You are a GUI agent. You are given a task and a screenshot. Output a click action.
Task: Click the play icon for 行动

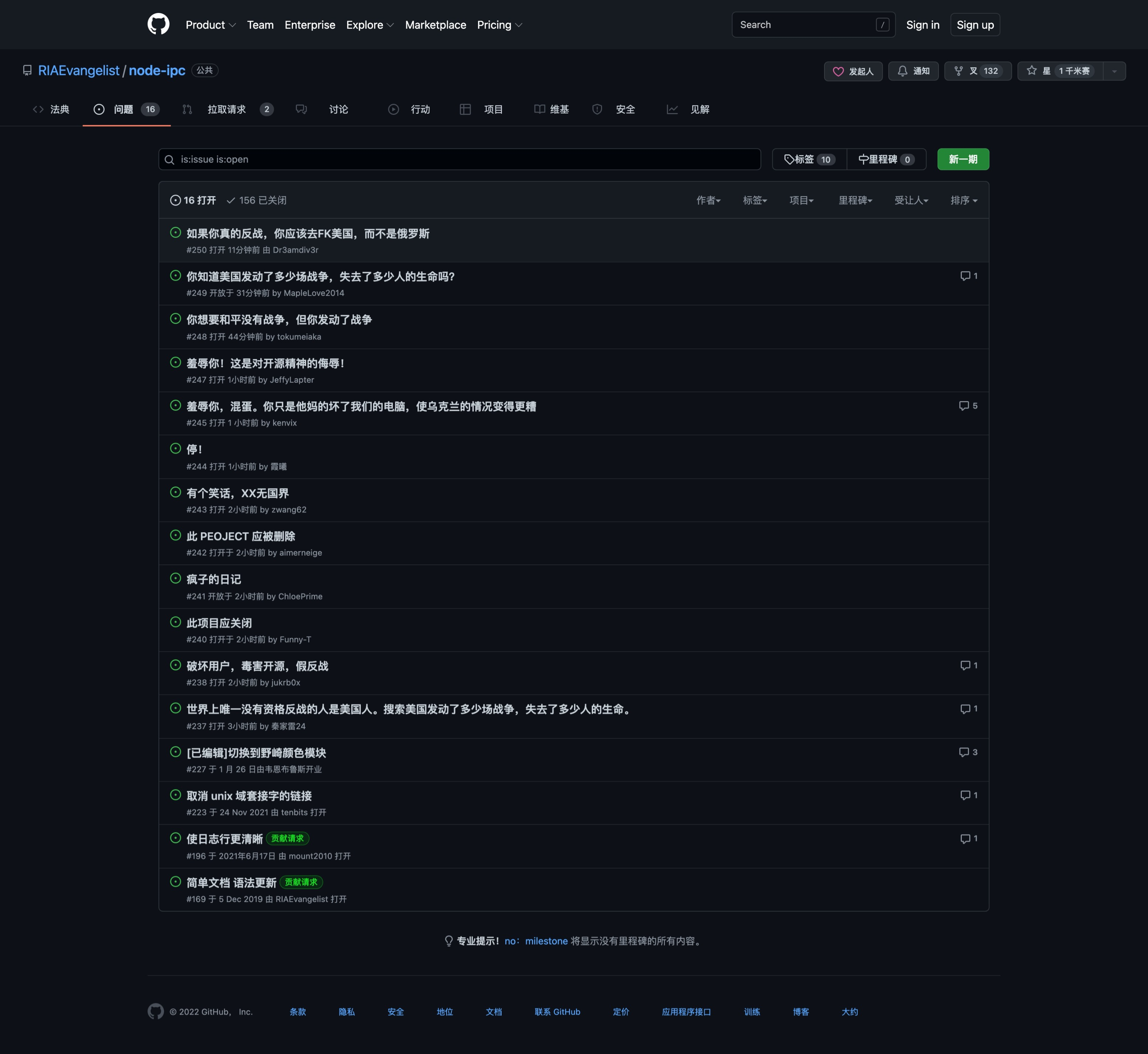pyautogui.click(x=393, y=109)
